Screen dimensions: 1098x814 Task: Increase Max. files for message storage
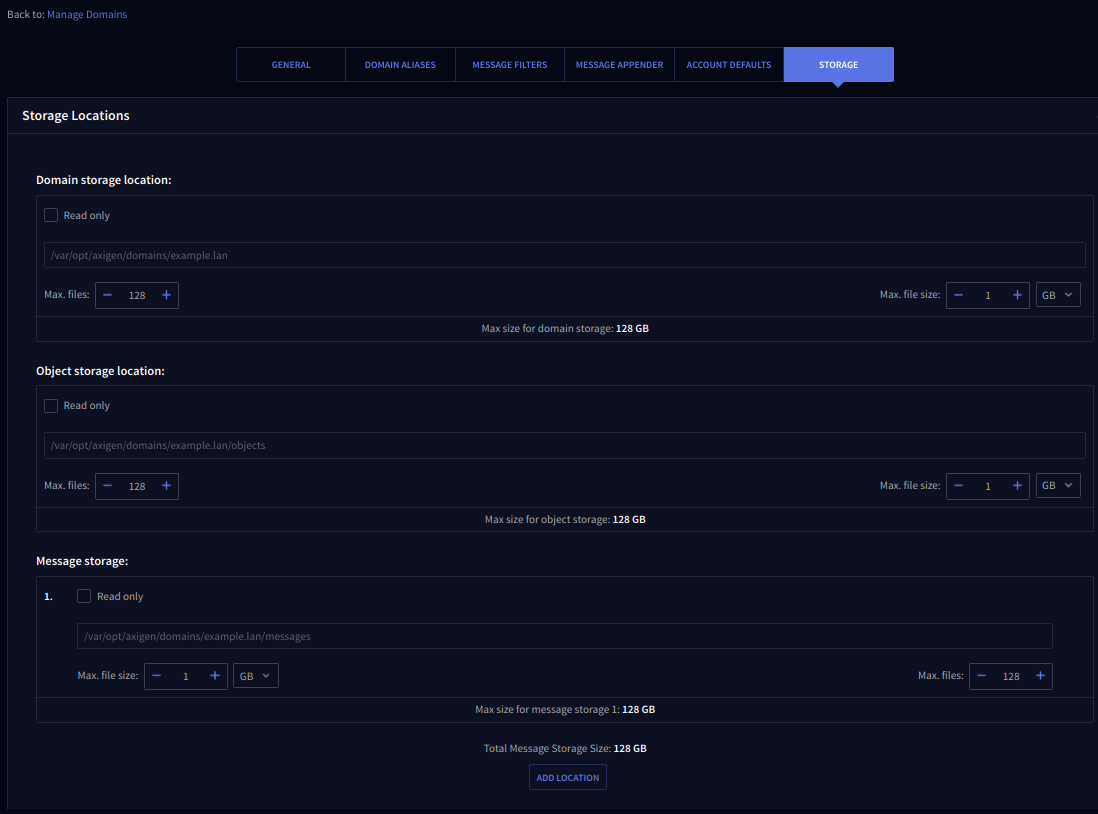1040,676
